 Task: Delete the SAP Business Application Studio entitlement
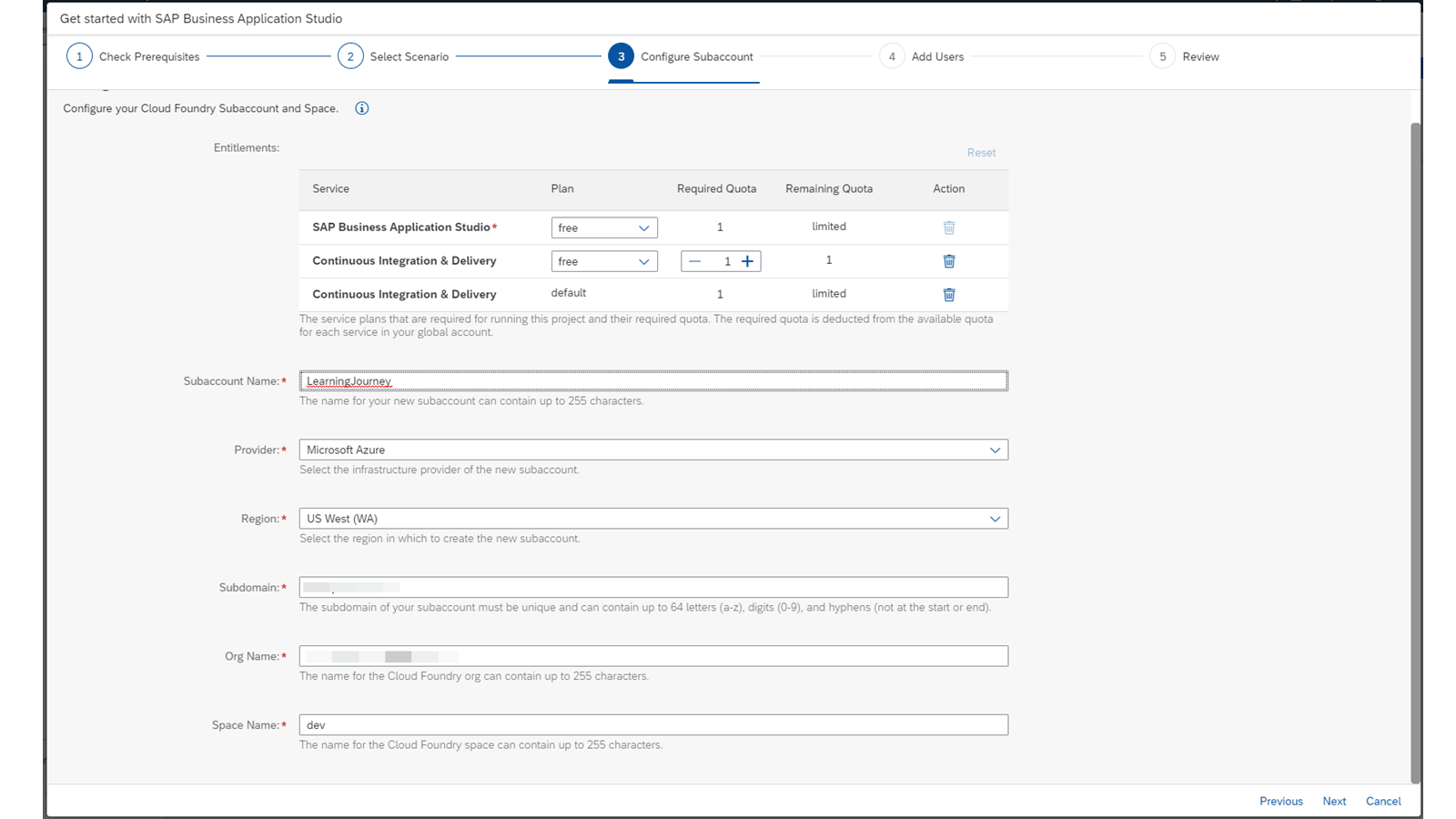tap(949, 227)
